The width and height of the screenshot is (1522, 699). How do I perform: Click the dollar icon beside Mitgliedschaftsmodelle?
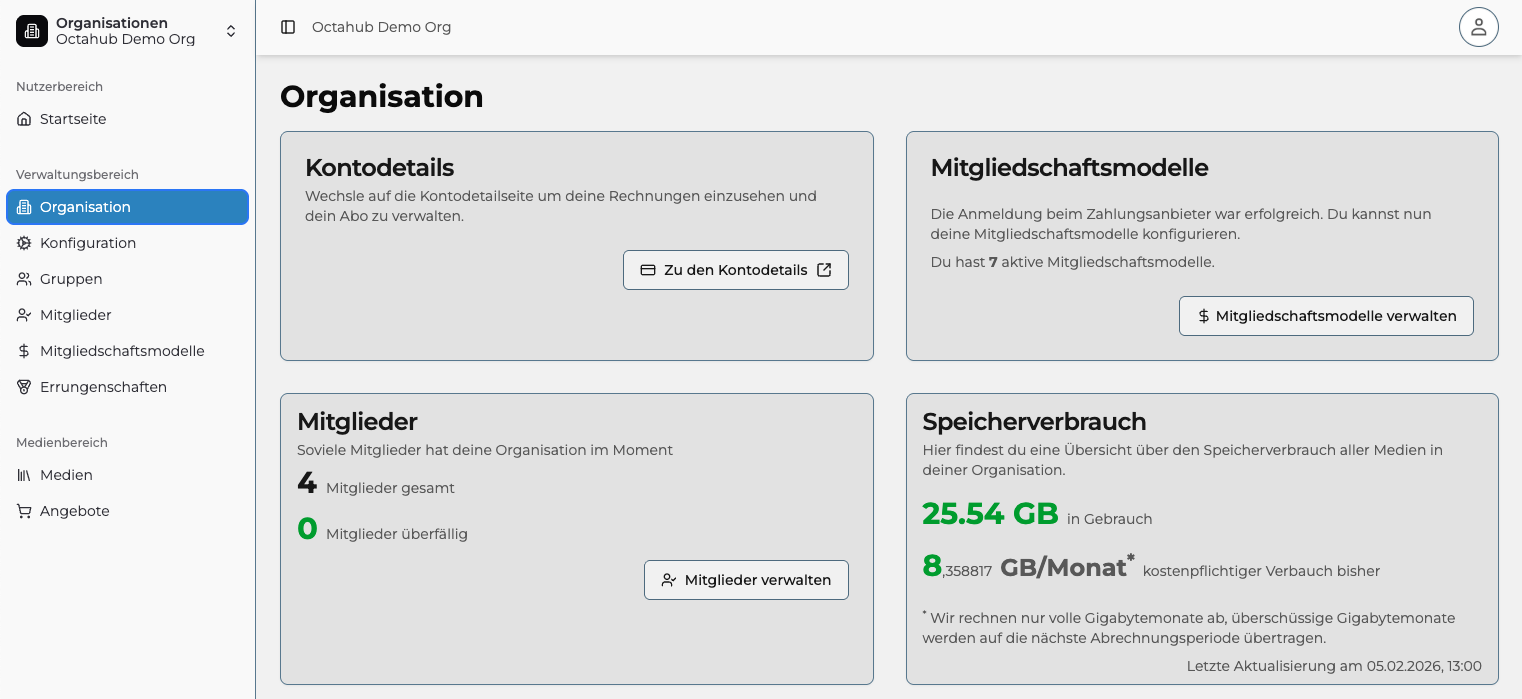[23, 351]
